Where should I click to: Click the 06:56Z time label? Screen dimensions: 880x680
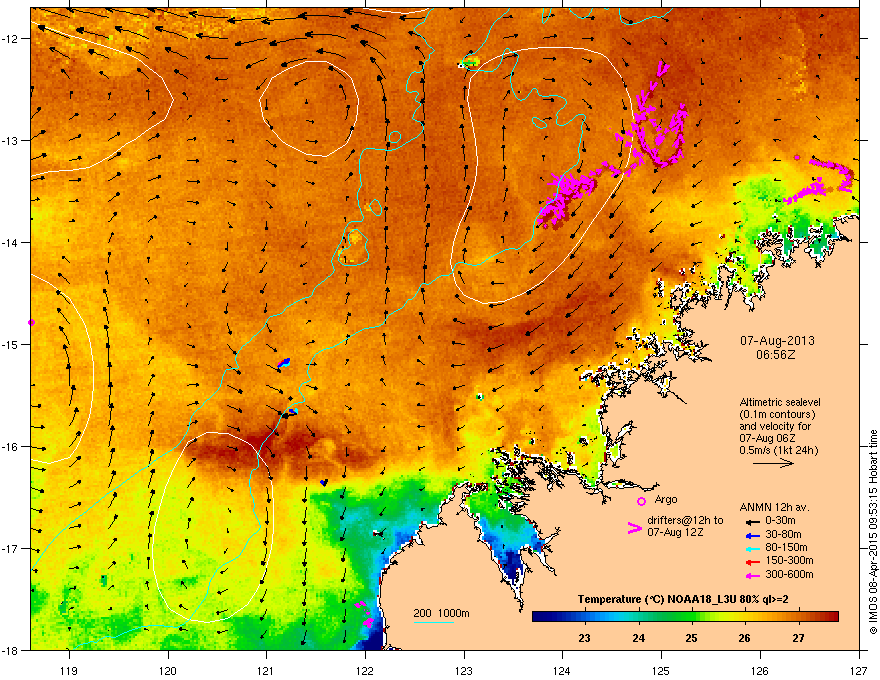click(x=776, y=355)
